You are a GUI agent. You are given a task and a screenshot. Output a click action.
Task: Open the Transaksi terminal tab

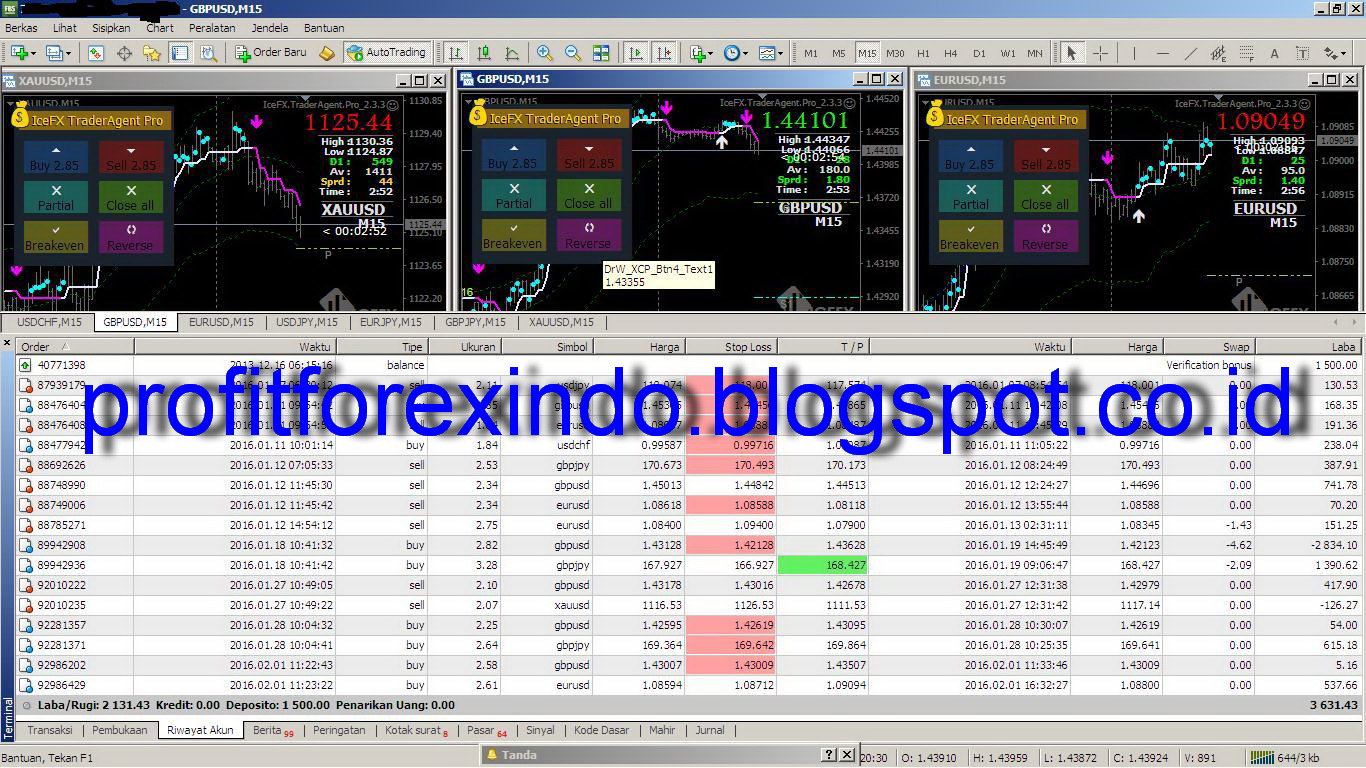point(50,730)
